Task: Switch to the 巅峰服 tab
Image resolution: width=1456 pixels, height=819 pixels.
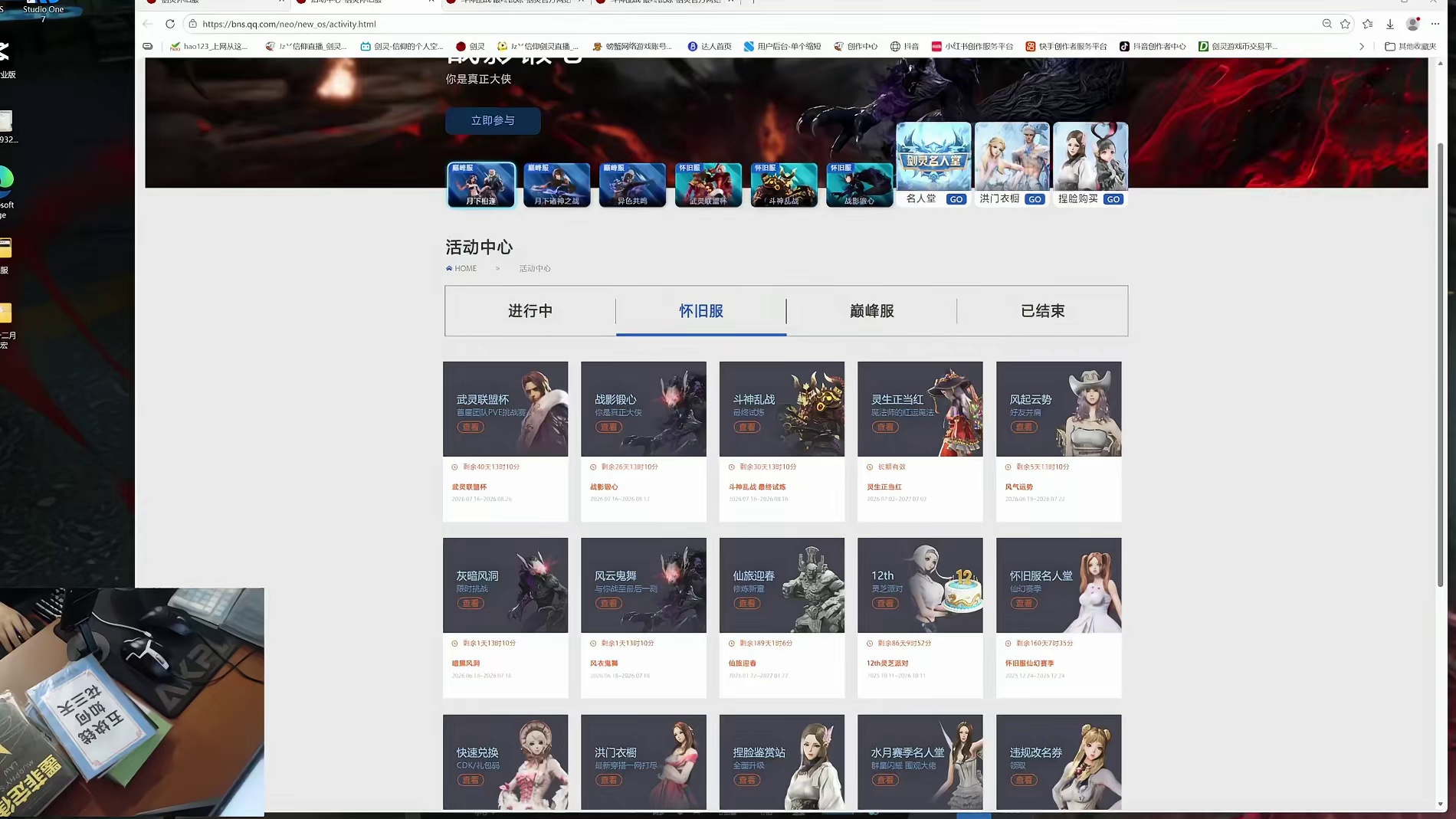Action: click(872, 311)
